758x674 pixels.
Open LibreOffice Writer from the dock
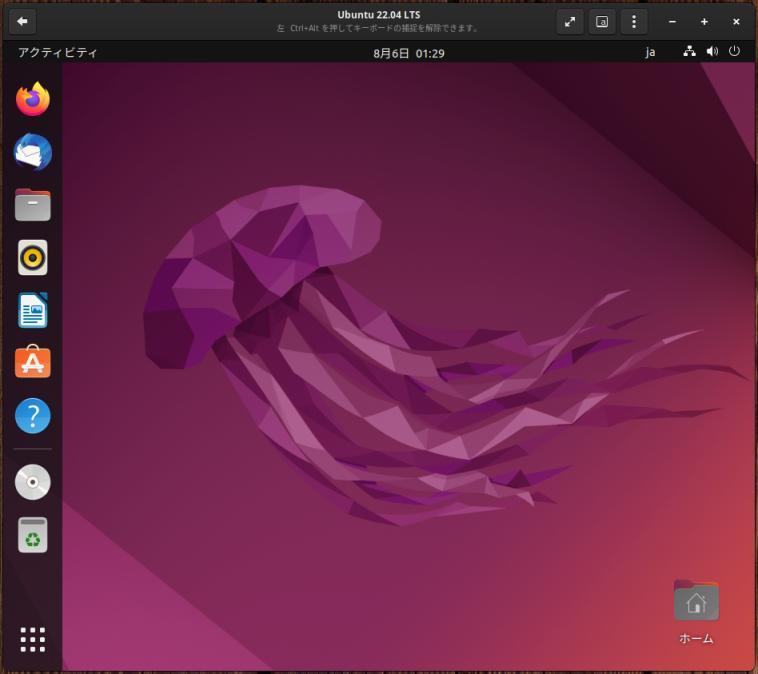(32, 310)
